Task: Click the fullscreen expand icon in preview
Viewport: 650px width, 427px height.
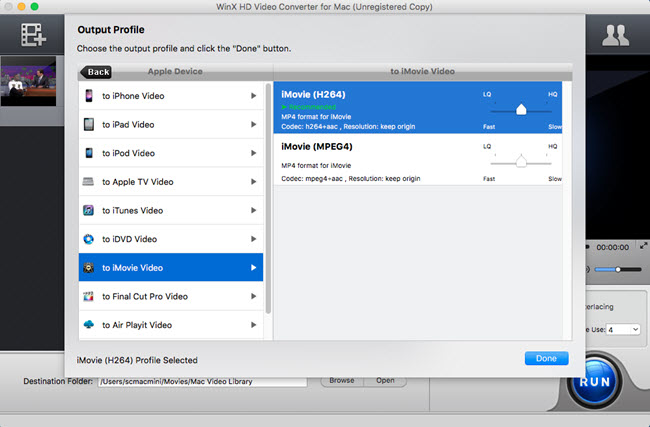Action: click(643, 246)
